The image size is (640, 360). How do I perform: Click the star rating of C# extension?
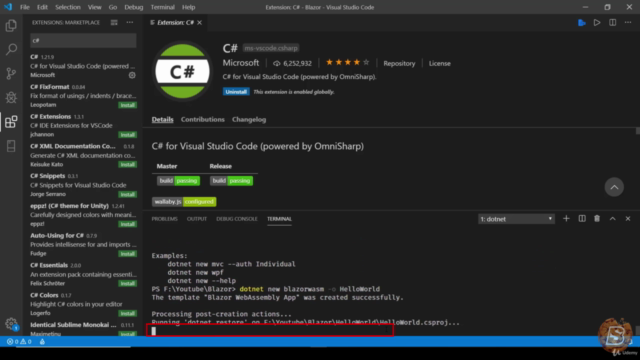point(347,62)
